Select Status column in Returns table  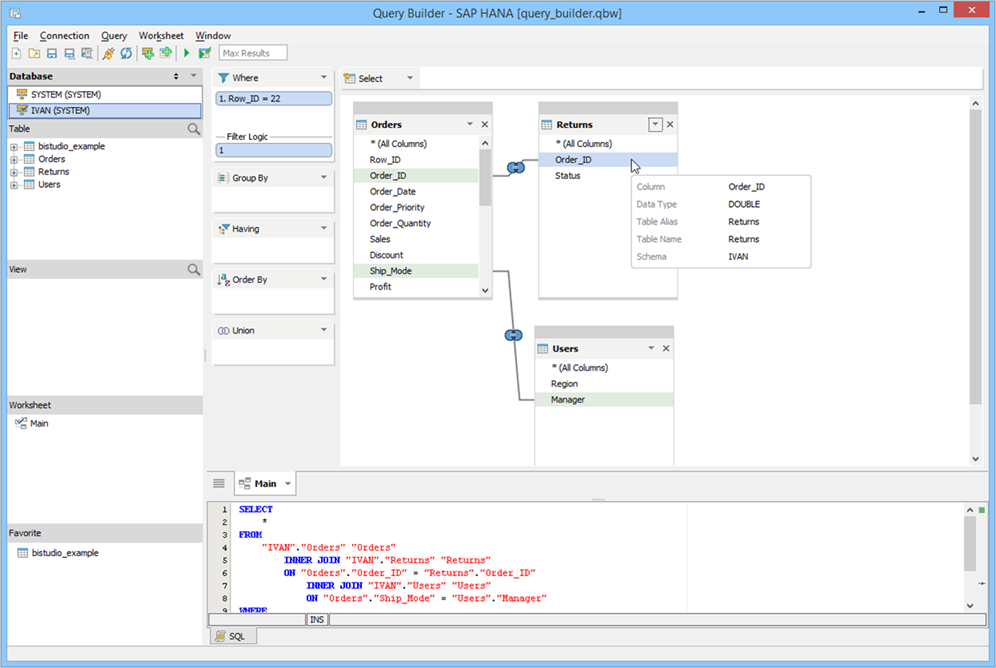click(608, 176)
